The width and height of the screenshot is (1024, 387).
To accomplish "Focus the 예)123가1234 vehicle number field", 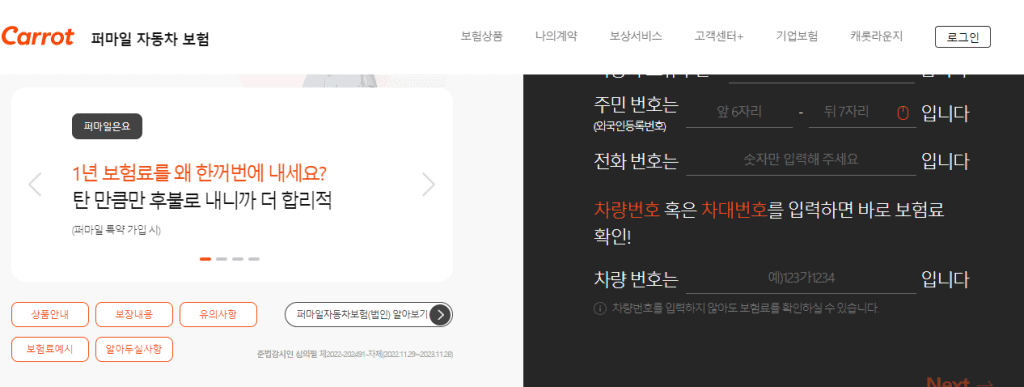I will coord(801,279).
